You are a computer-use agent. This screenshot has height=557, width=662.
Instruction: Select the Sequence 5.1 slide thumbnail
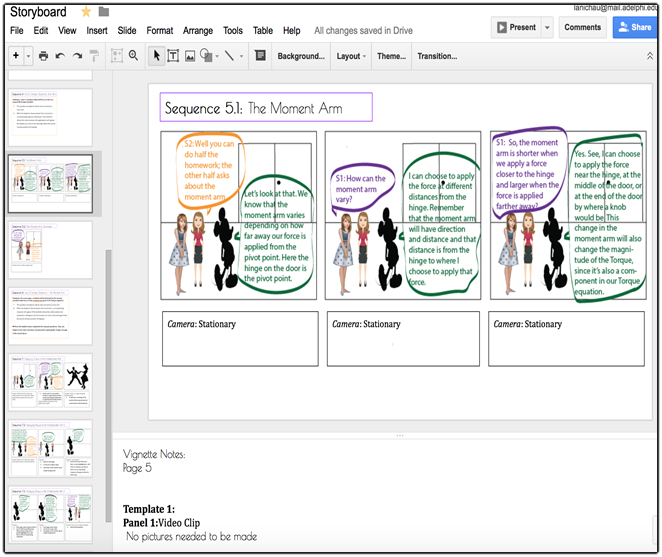click(50, 183)
